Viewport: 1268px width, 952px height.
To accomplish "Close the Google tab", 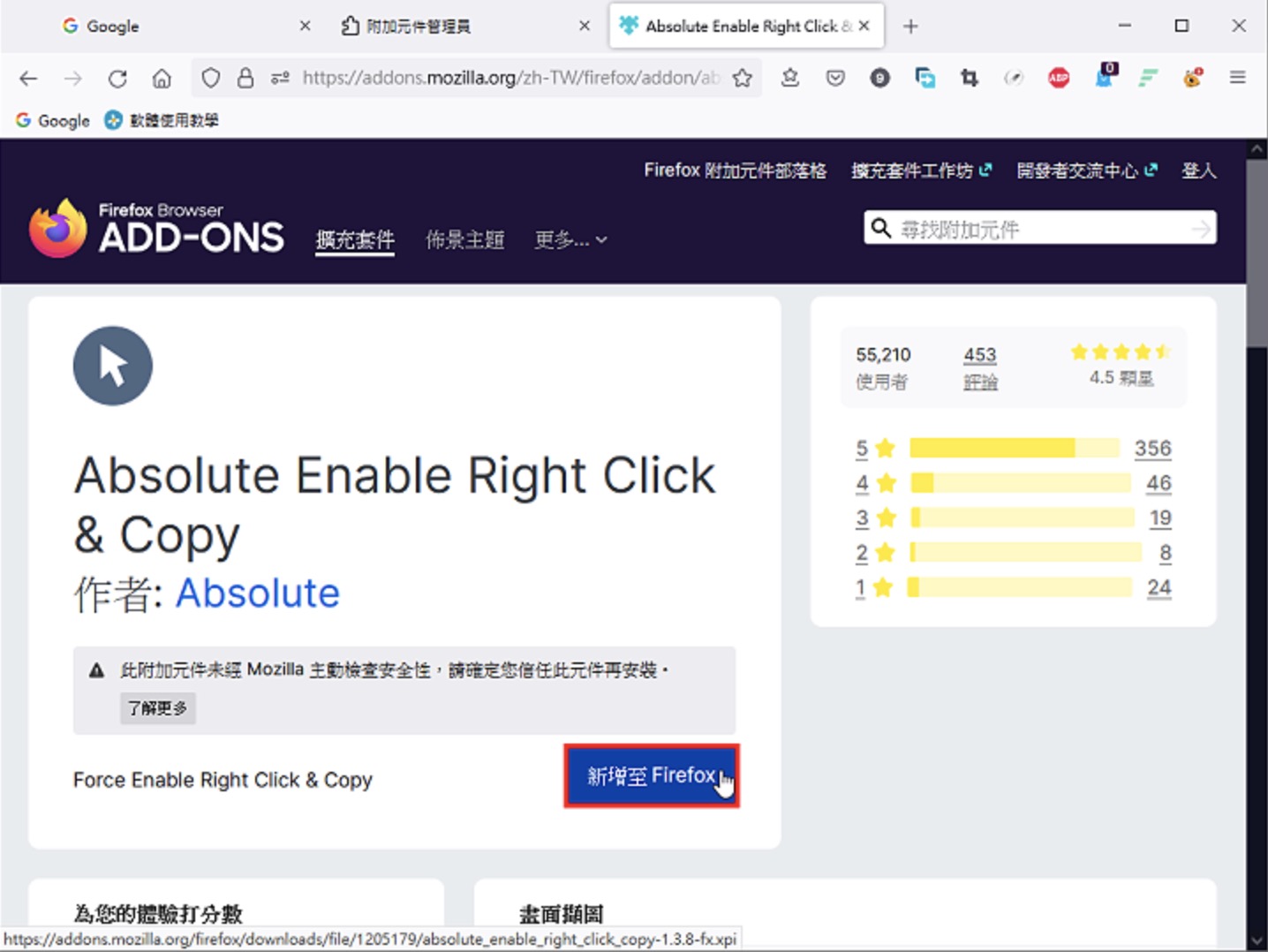I will [305, 26].
